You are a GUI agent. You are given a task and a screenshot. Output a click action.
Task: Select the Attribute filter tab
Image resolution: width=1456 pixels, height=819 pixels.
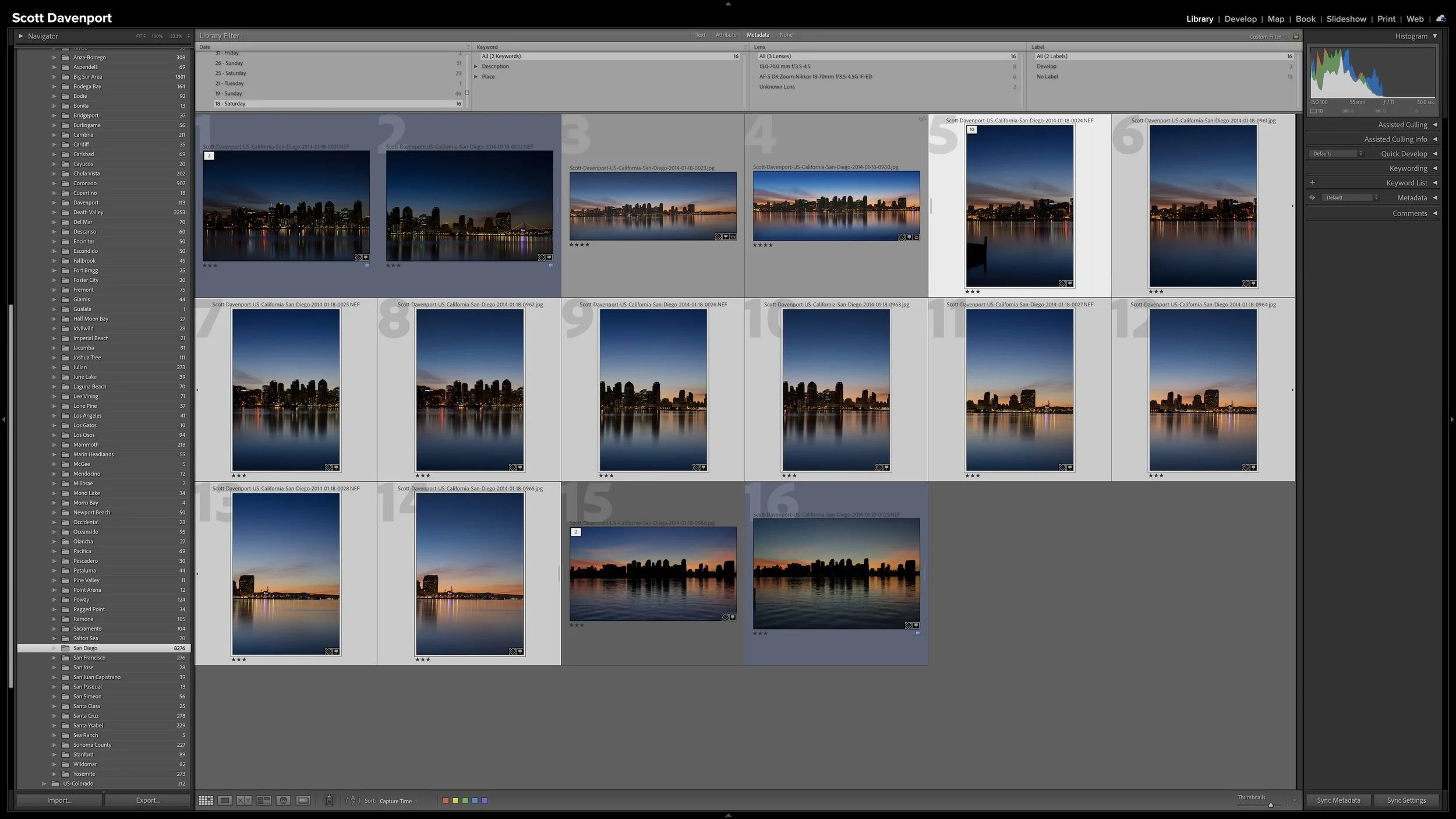click(726, 35)
